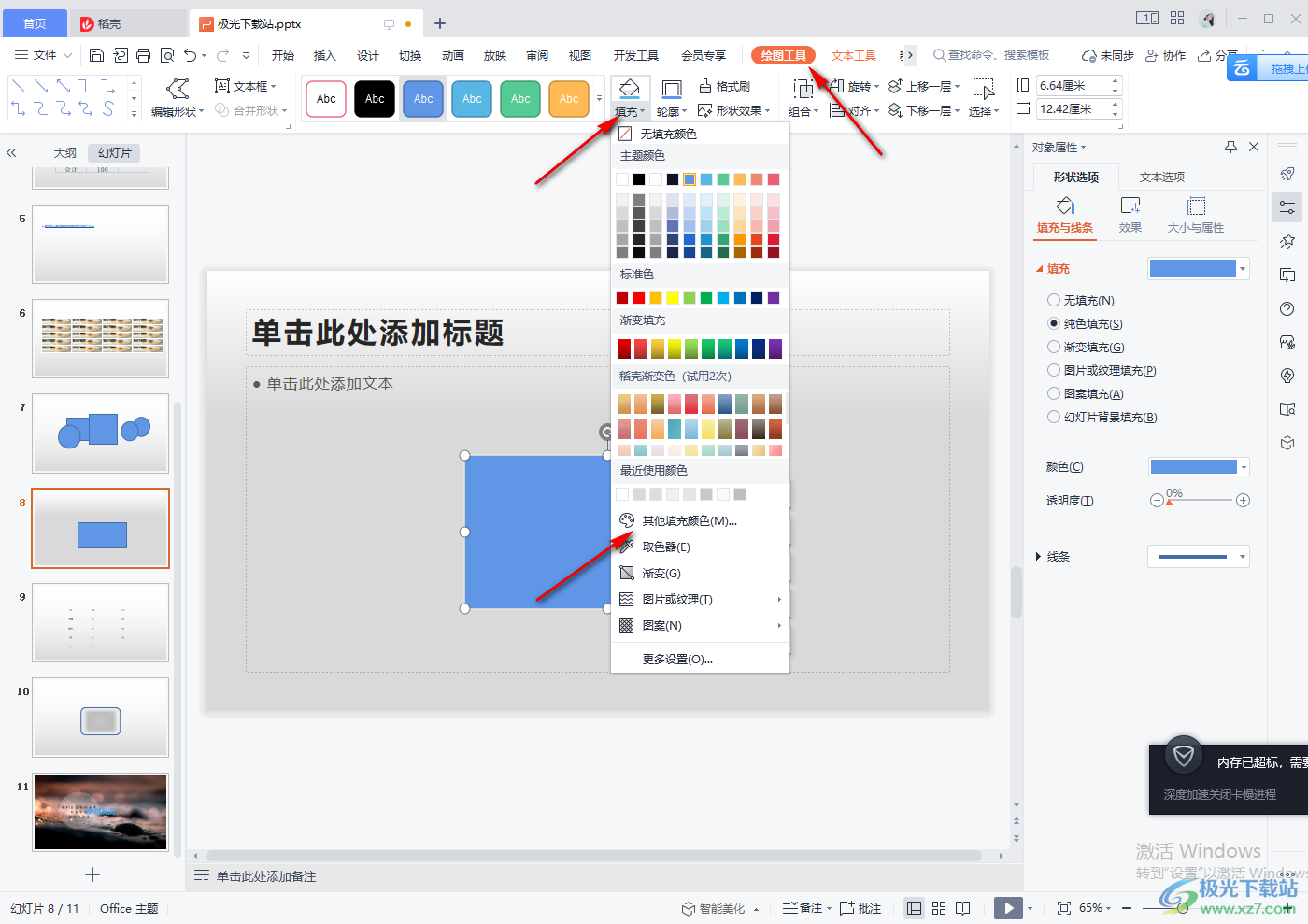
Task: Click Send Backward (下移一层) icon
Action: click(x=895, y=110)
